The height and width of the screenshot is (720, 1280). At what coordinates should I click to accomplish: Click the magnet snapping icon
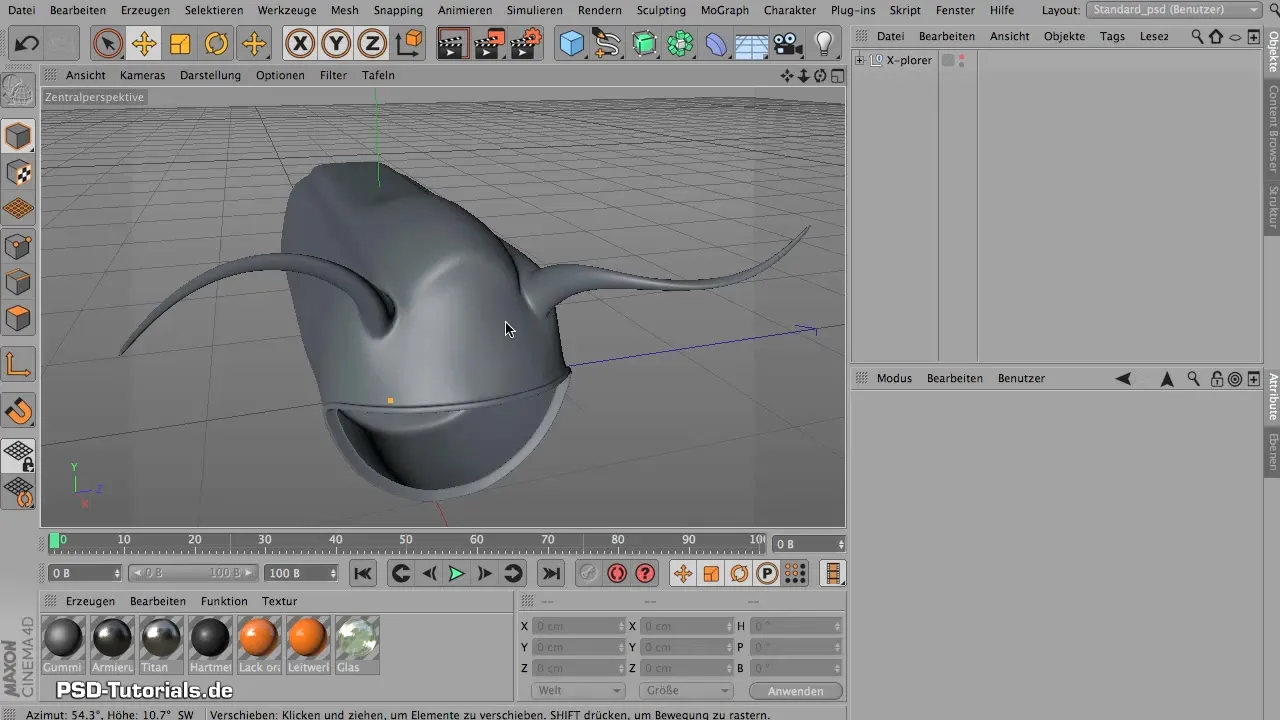(19, 410)
